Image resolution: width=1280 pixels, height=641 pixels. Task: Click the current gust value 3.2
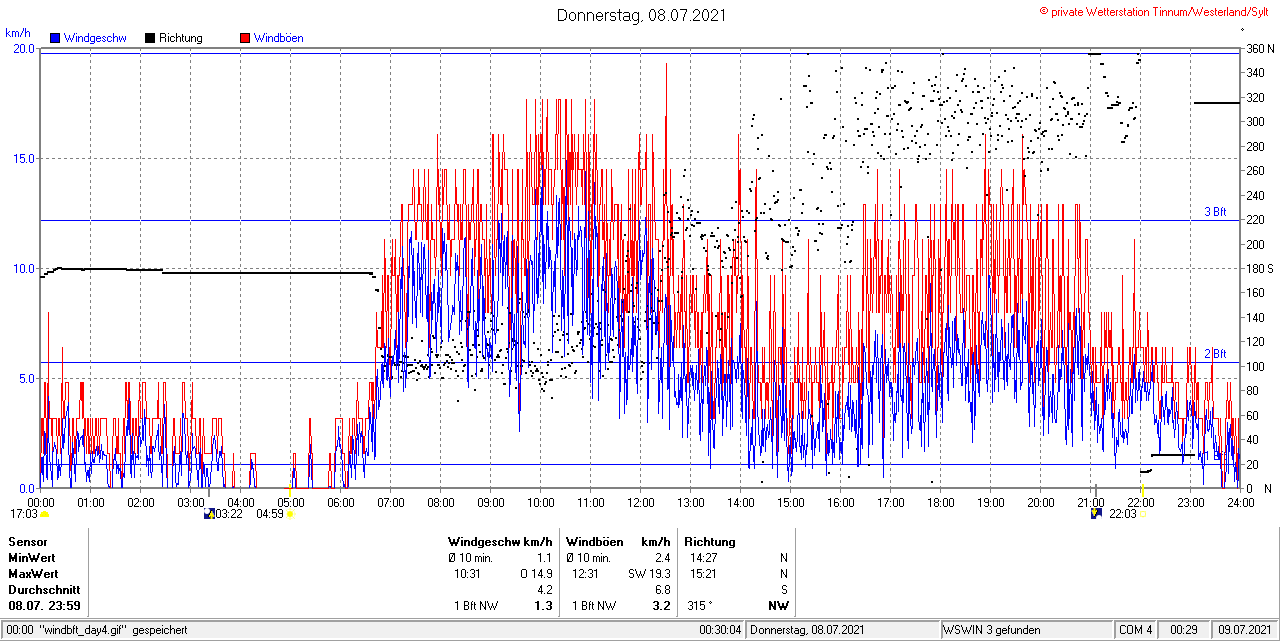pos(662,606)
